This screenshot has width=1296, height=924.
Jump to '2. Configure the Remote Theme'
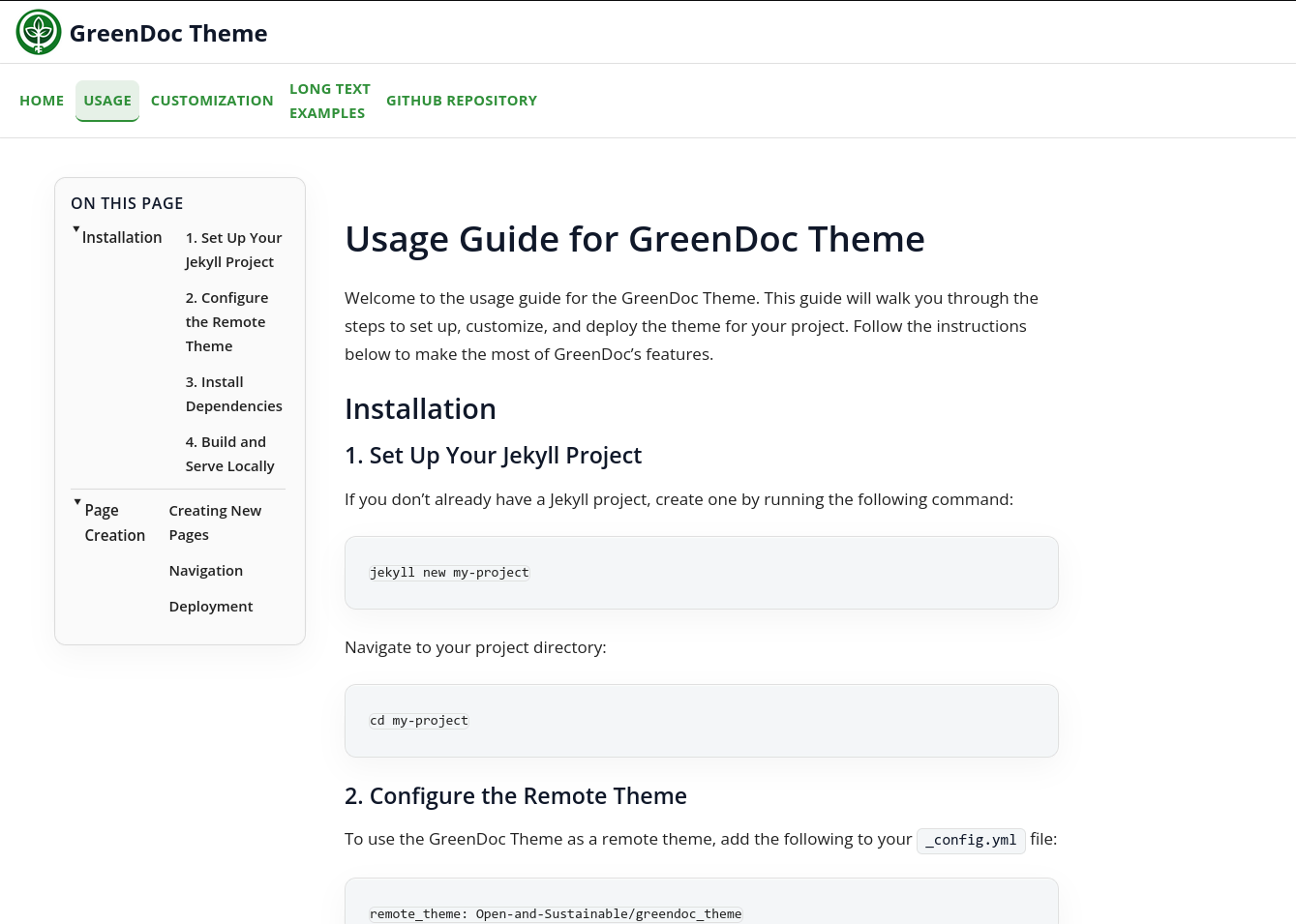[226, 321]
